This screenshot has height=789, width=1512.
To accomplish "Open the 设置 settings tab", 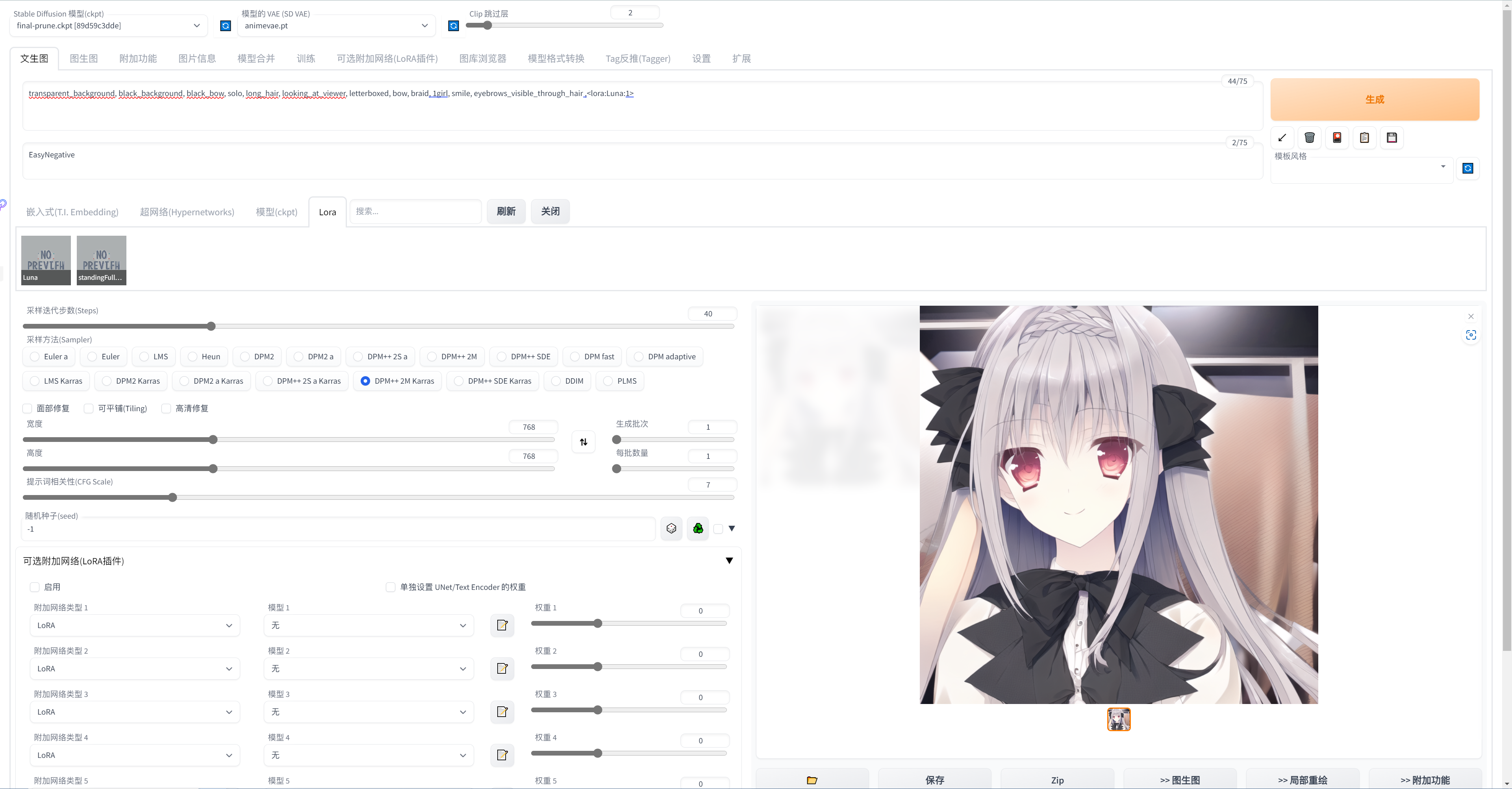I will click(701, 59).
